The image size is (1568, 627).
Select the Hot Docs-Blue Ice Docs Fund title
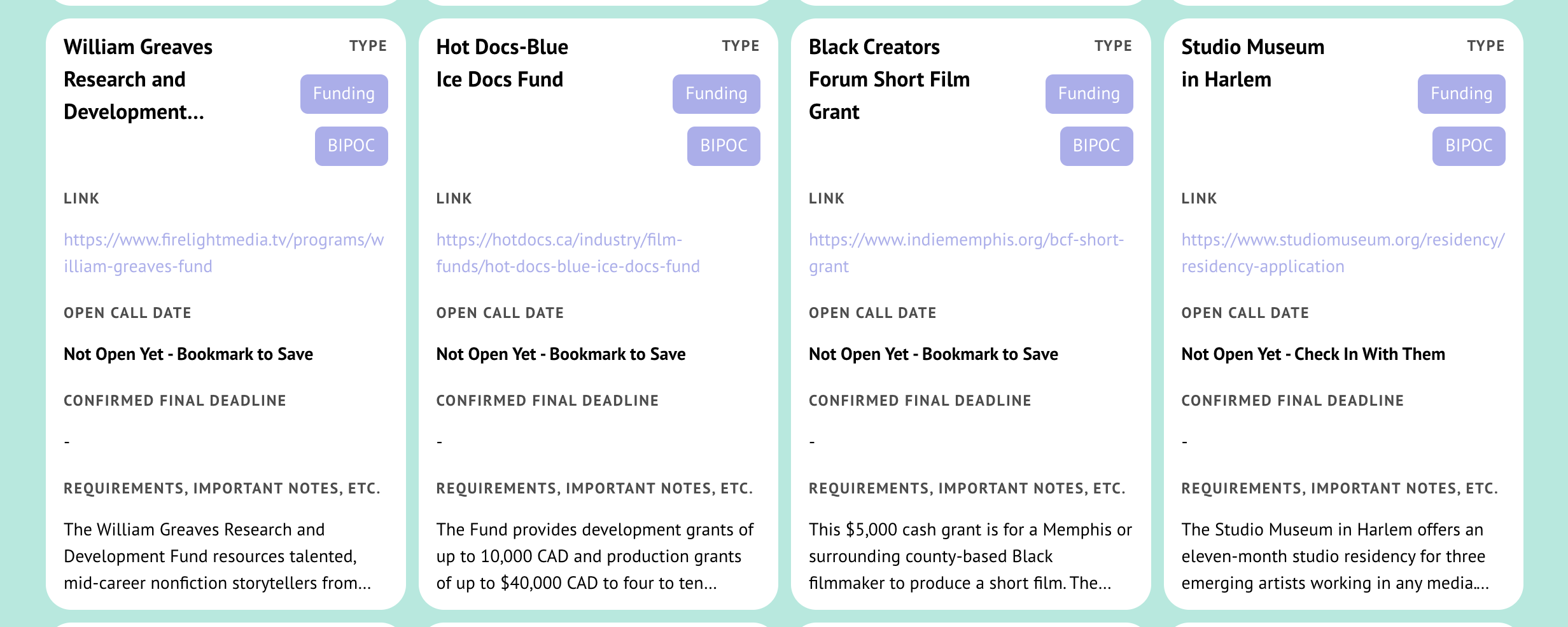point(502,63)
